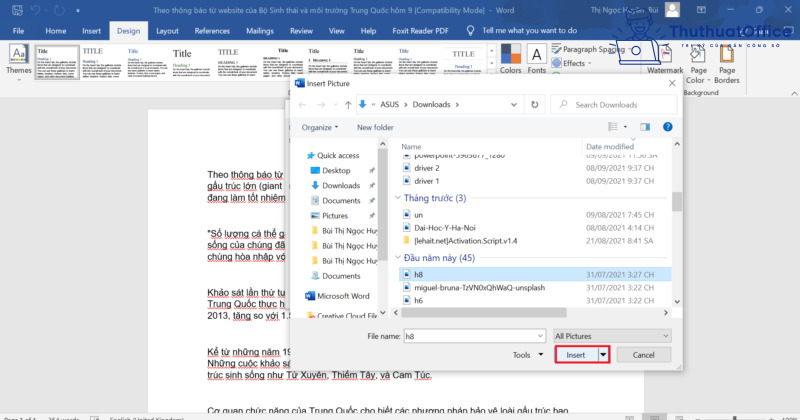Switch to the References ribbon tab
Screen dimensions: 800x420
click(211, 31)
